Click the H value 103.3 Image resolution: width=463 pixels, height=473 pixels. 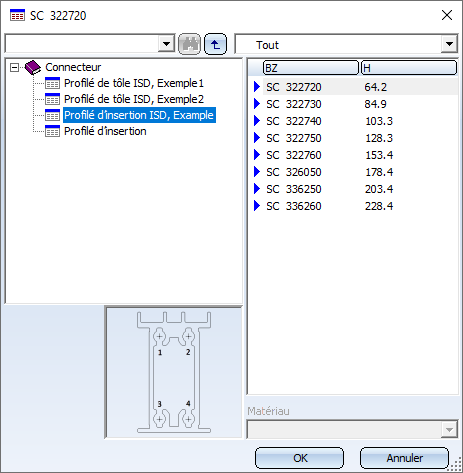[379, 121]
